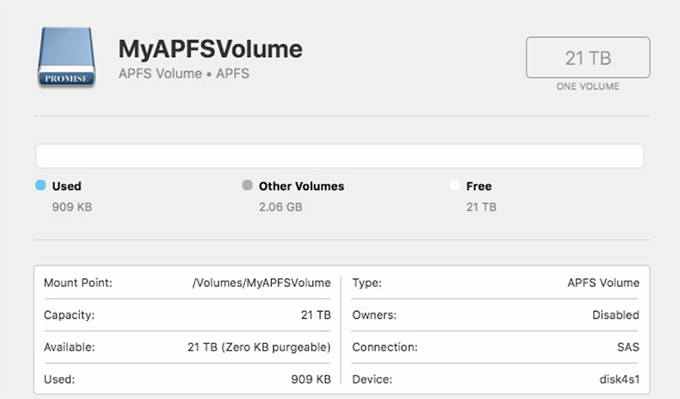Click the MyAPFSVolume title
This screenshot has width=680, height=399.
210,49
